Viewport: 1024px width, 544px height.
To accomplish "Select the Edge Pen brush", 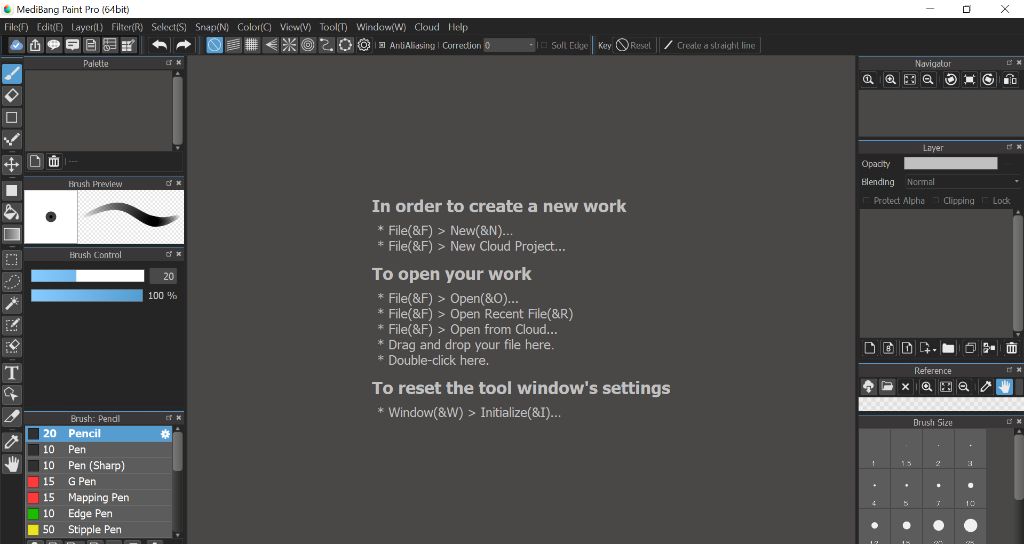I will (99, 513).
